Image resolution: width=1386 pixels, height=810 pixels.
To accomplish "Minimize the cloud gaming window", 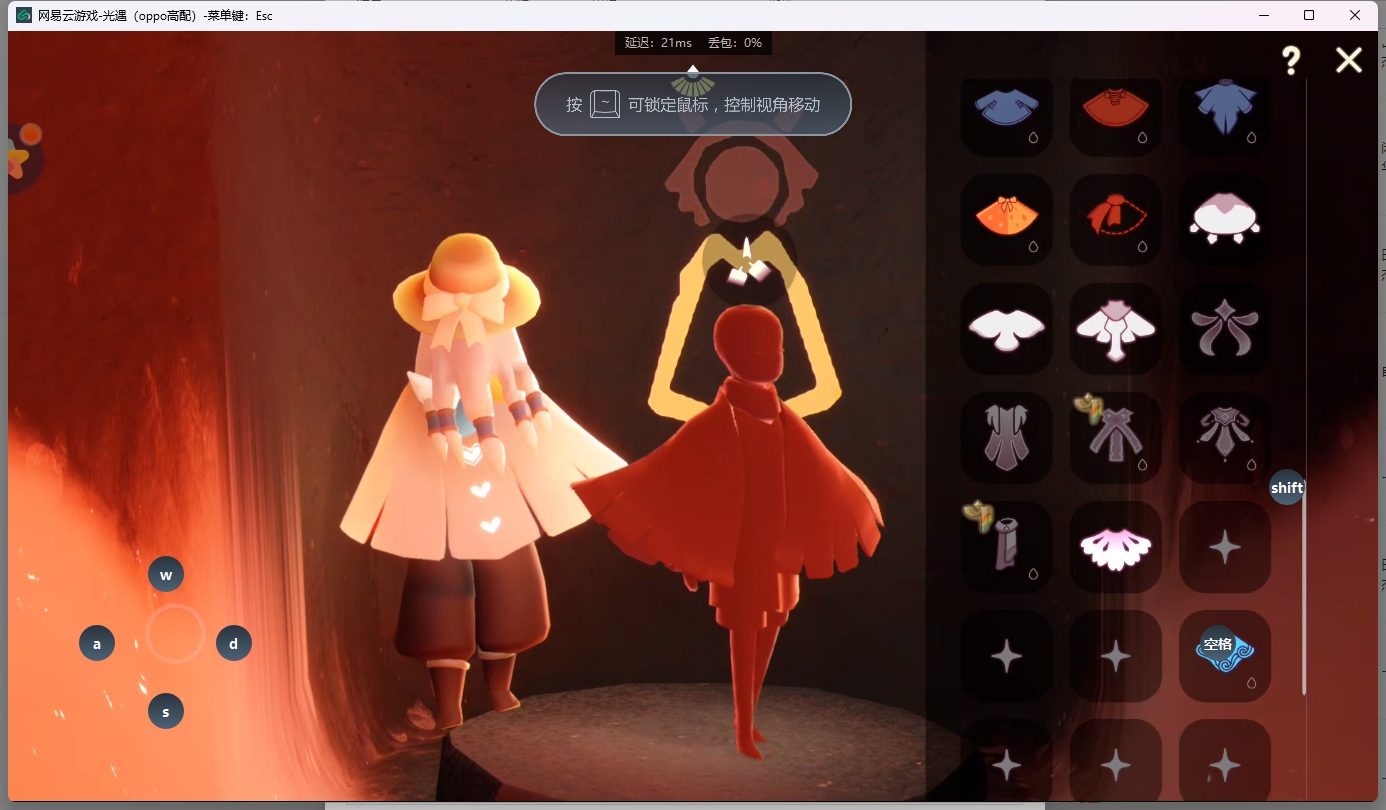I will 1264,15.
